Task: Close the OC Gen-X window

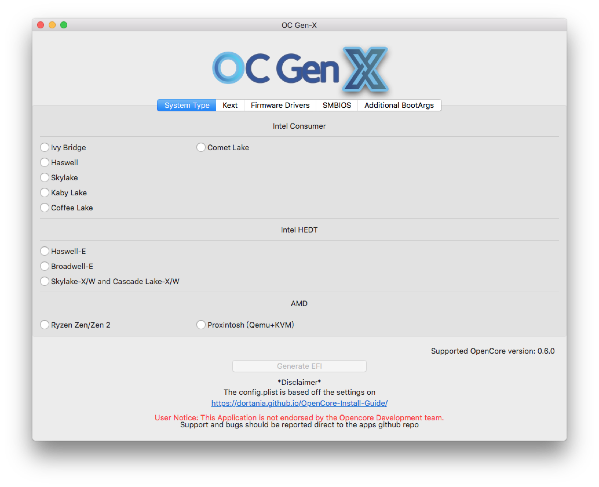Action: pyautogui.click(x=40, y=25)
